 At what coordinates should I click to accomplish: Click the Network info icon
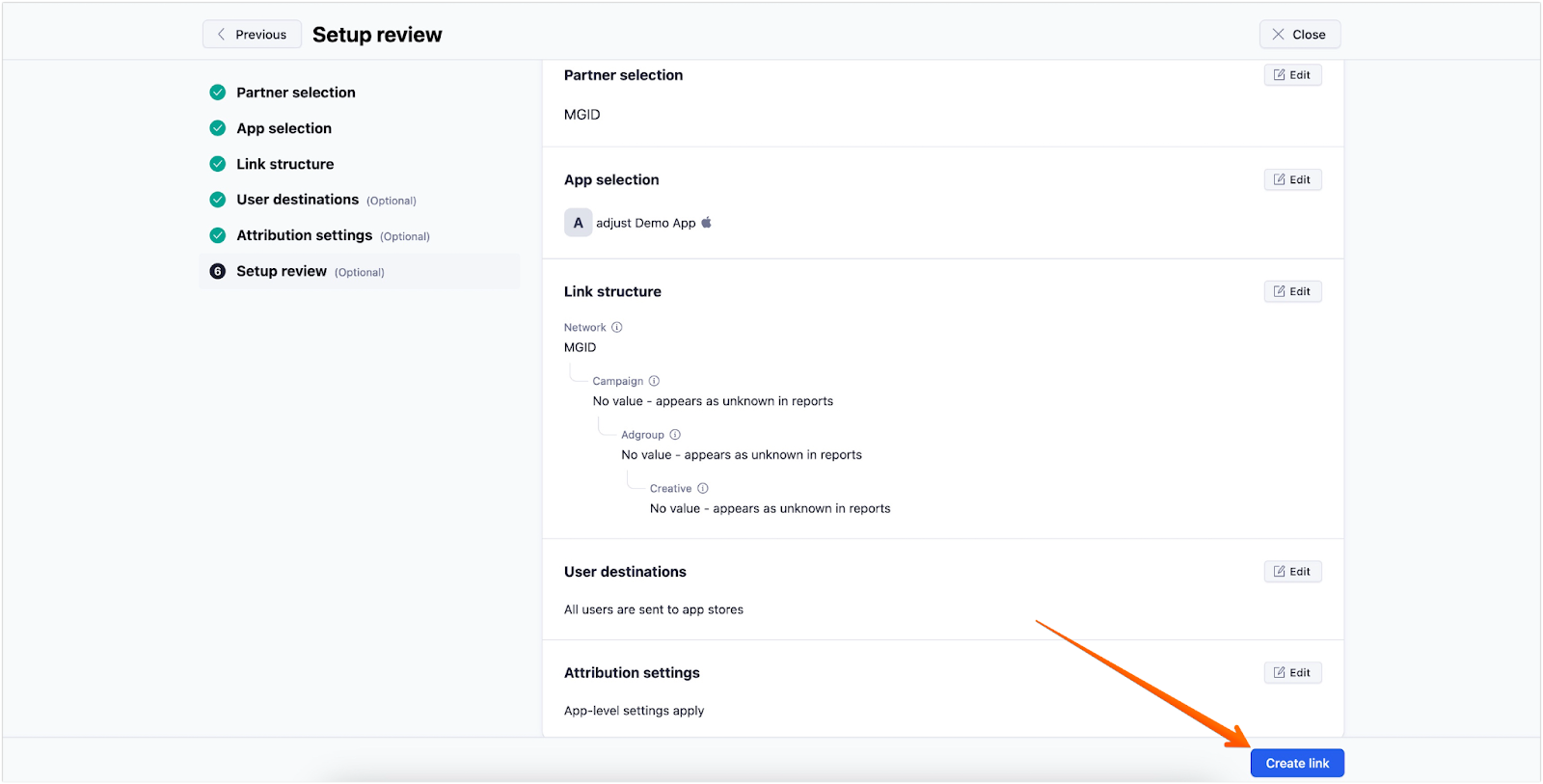click(x=617, y=328)
